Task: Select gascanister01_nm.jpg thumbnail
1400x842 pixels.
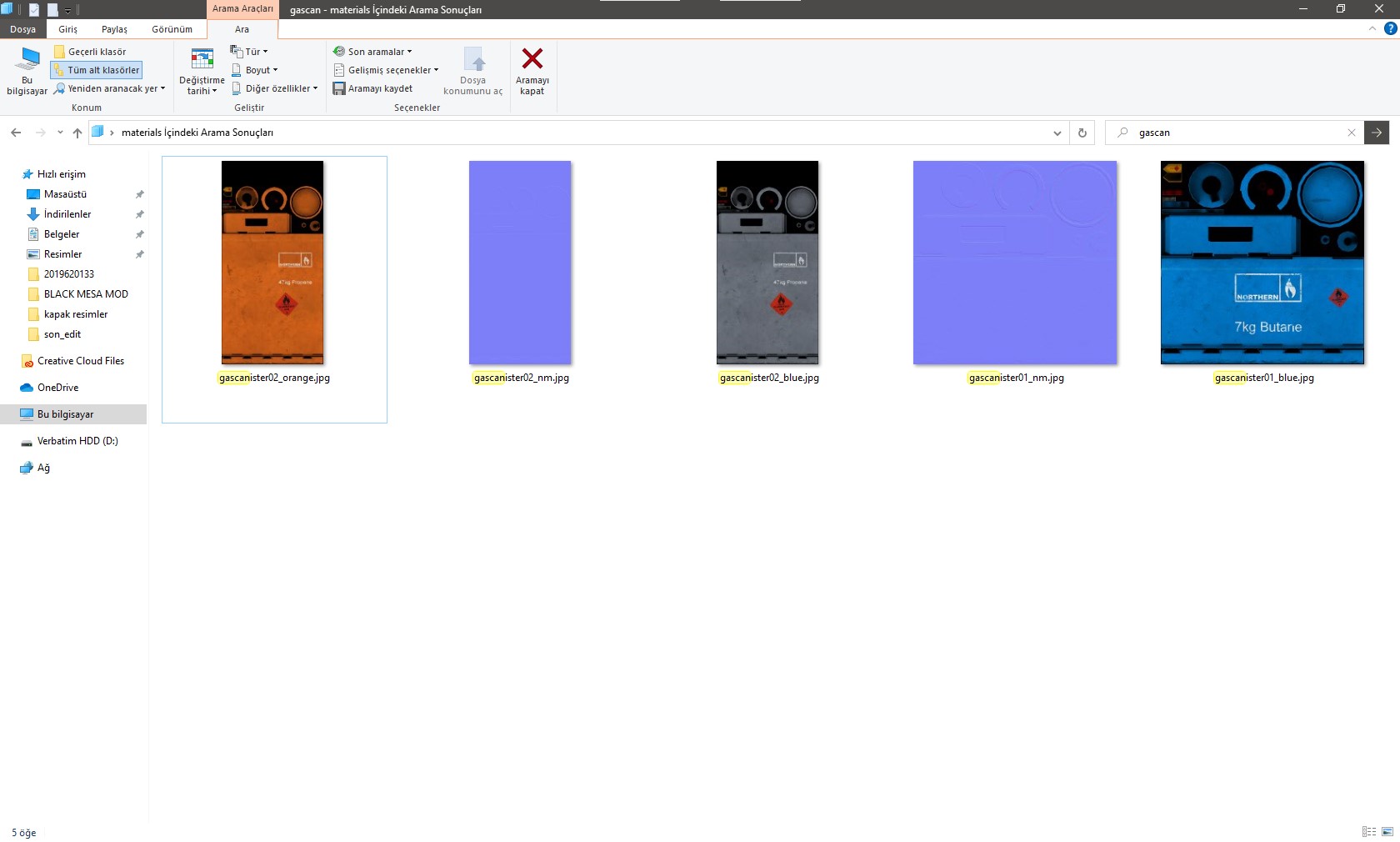Action: click(x=1015, y=263)
